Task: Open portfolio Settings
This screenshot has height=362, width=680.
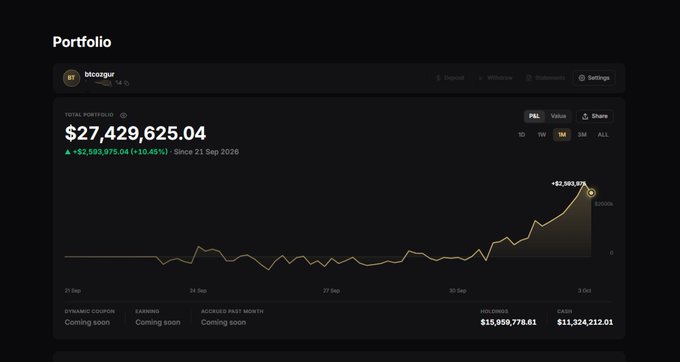Action: (594, 78)
